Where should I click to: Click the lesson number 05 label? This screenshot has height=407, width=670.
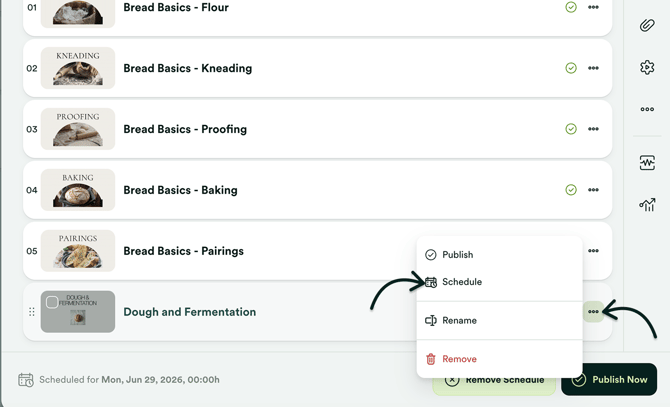(x=32, y=251)
